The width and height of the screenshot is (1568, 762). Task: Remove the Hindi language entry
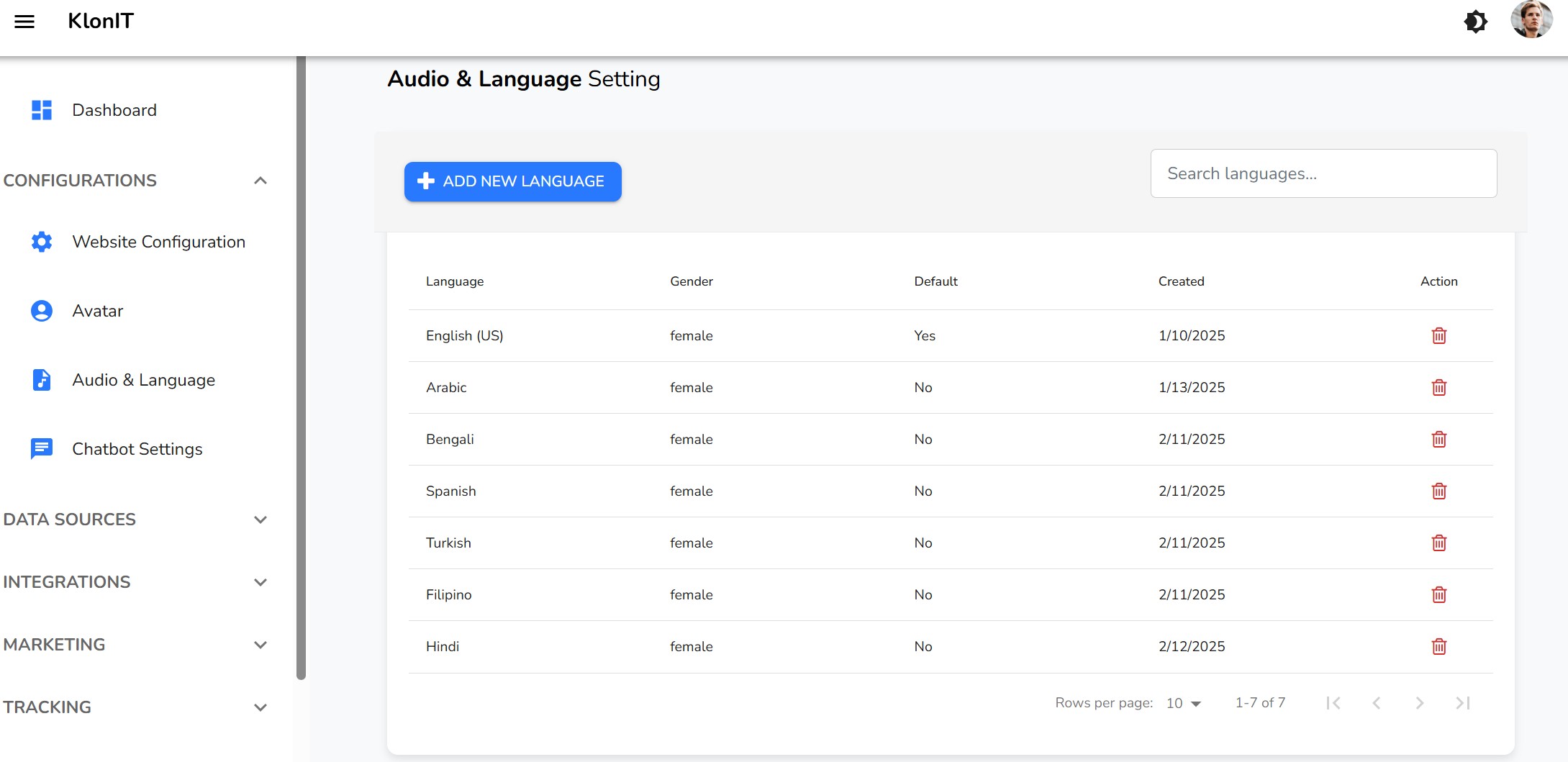coord(1438,647)
